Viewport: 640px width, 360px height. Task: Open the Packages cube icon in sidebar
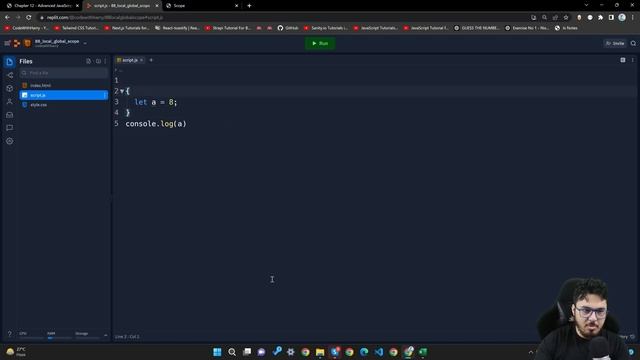pyautogui.click(x=9, y=88)
